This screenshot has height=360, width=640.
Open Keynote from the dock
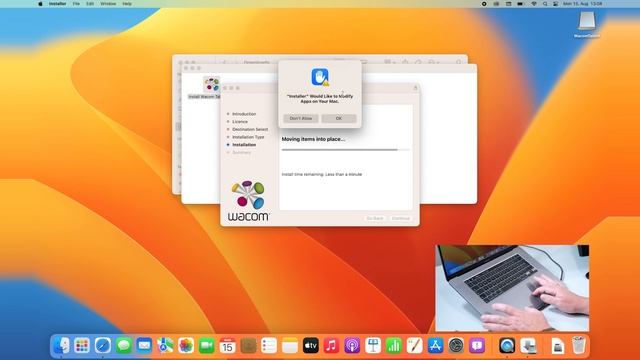tap(373, 346)
